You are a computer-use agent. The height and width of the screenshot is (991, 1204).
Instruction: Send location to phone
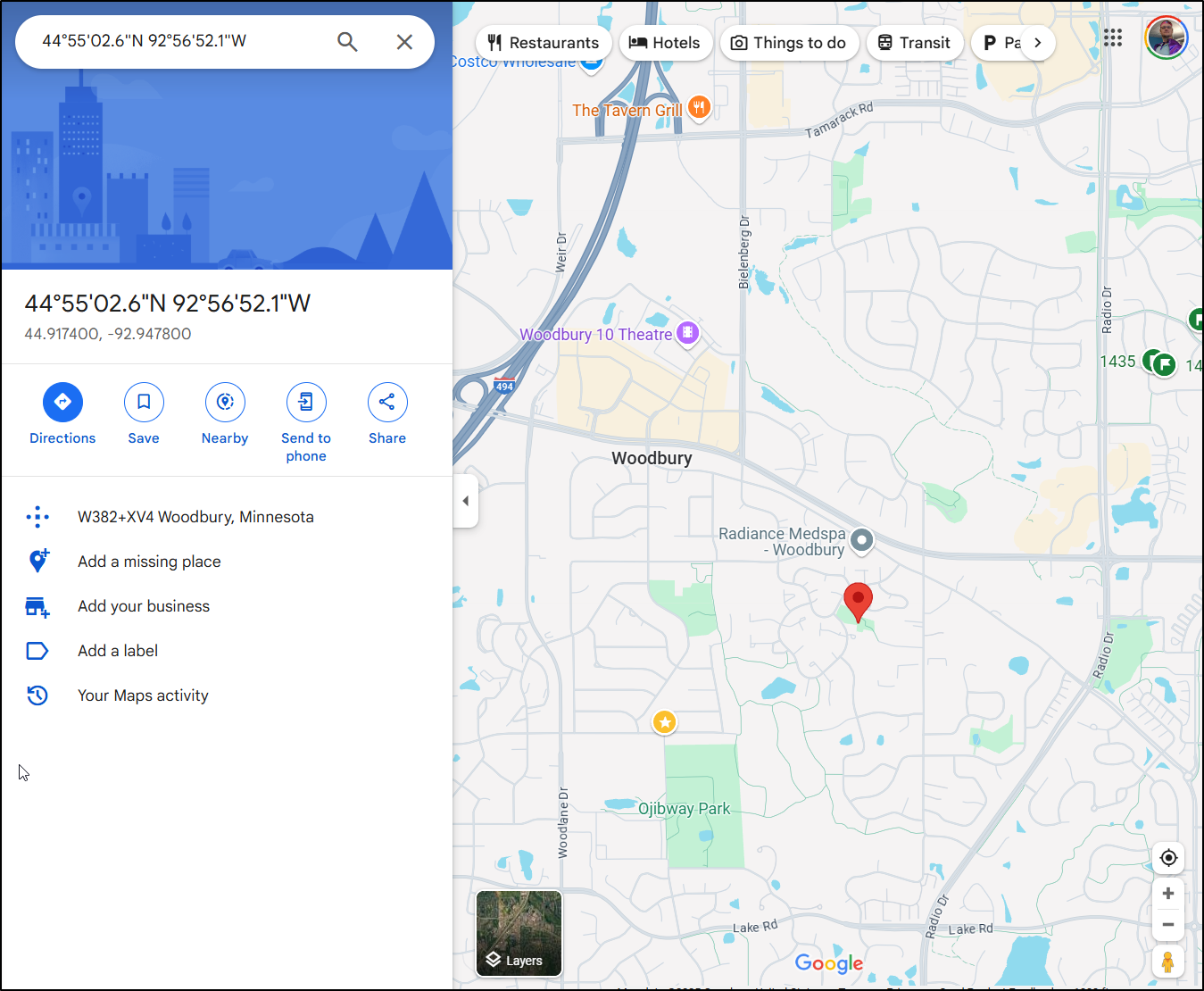(x=306, y=423)
